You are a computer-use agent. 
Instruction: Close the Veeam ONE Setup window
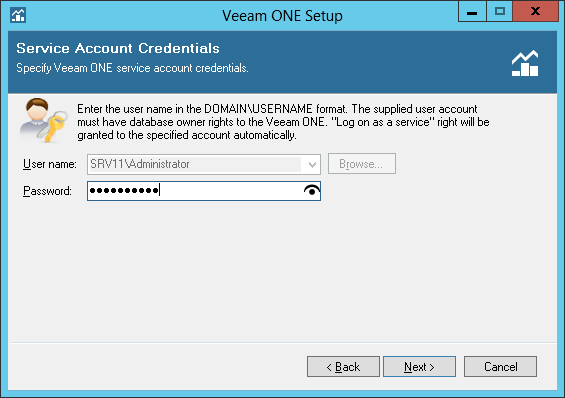pos(535,12)
